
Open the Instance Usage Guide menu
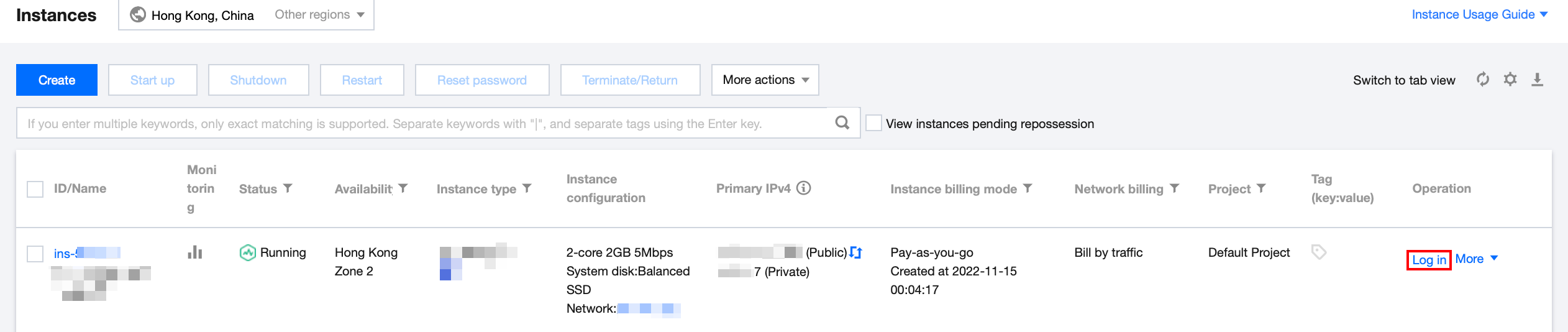coord(1479,15)
